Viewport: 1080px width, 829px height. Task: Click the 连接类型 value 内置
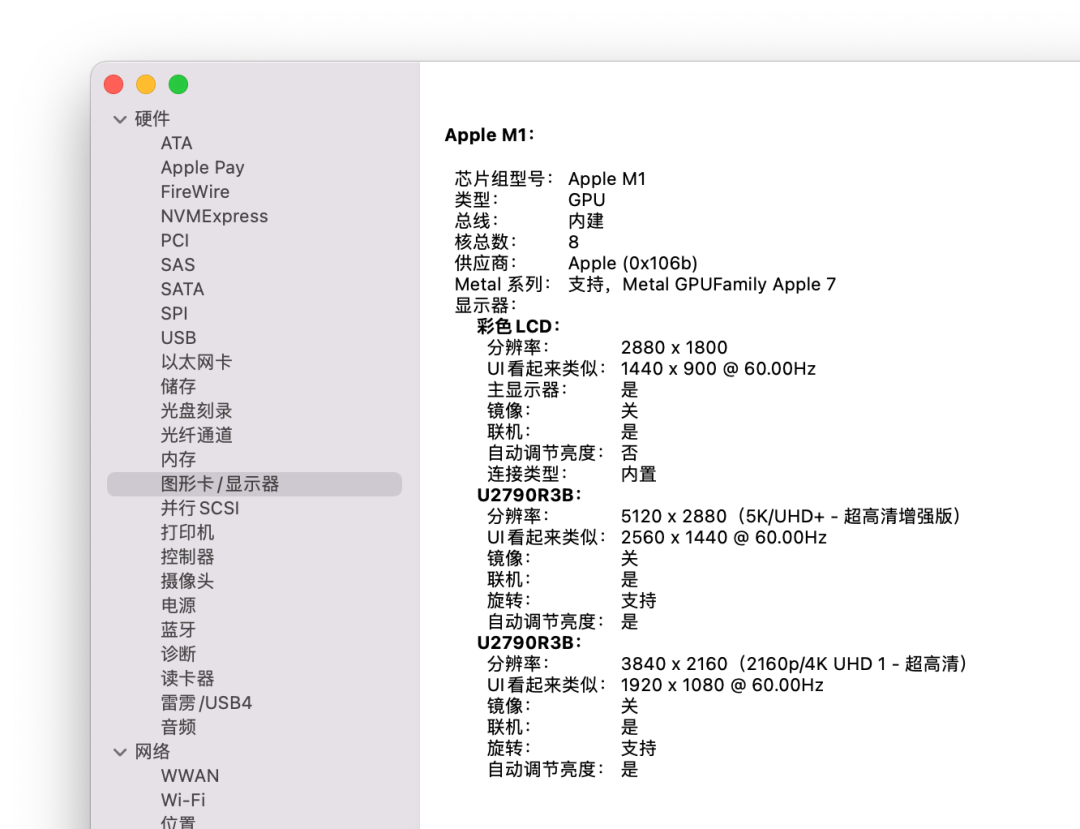click(638, 474)
